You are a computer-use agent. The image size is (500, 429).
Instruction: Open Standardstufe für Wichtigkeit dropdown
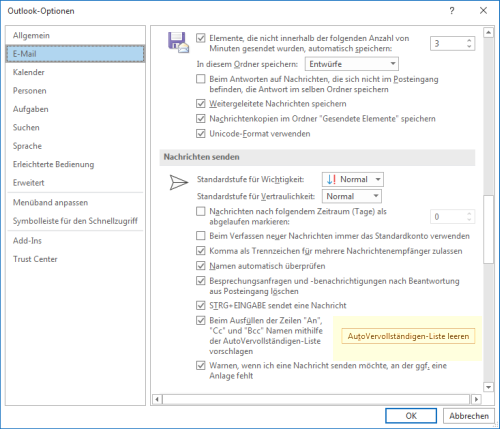(353, 179)
